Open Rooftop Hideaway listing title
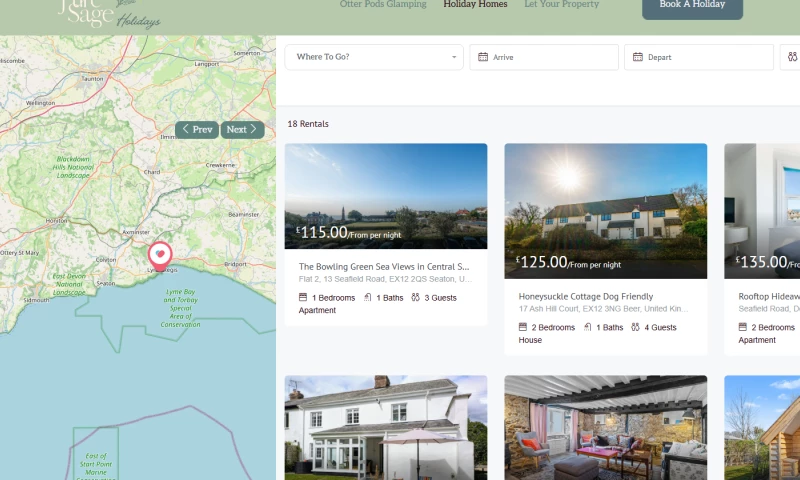The height and width of the screenshot is (480, 800). (x=769, y=296)
